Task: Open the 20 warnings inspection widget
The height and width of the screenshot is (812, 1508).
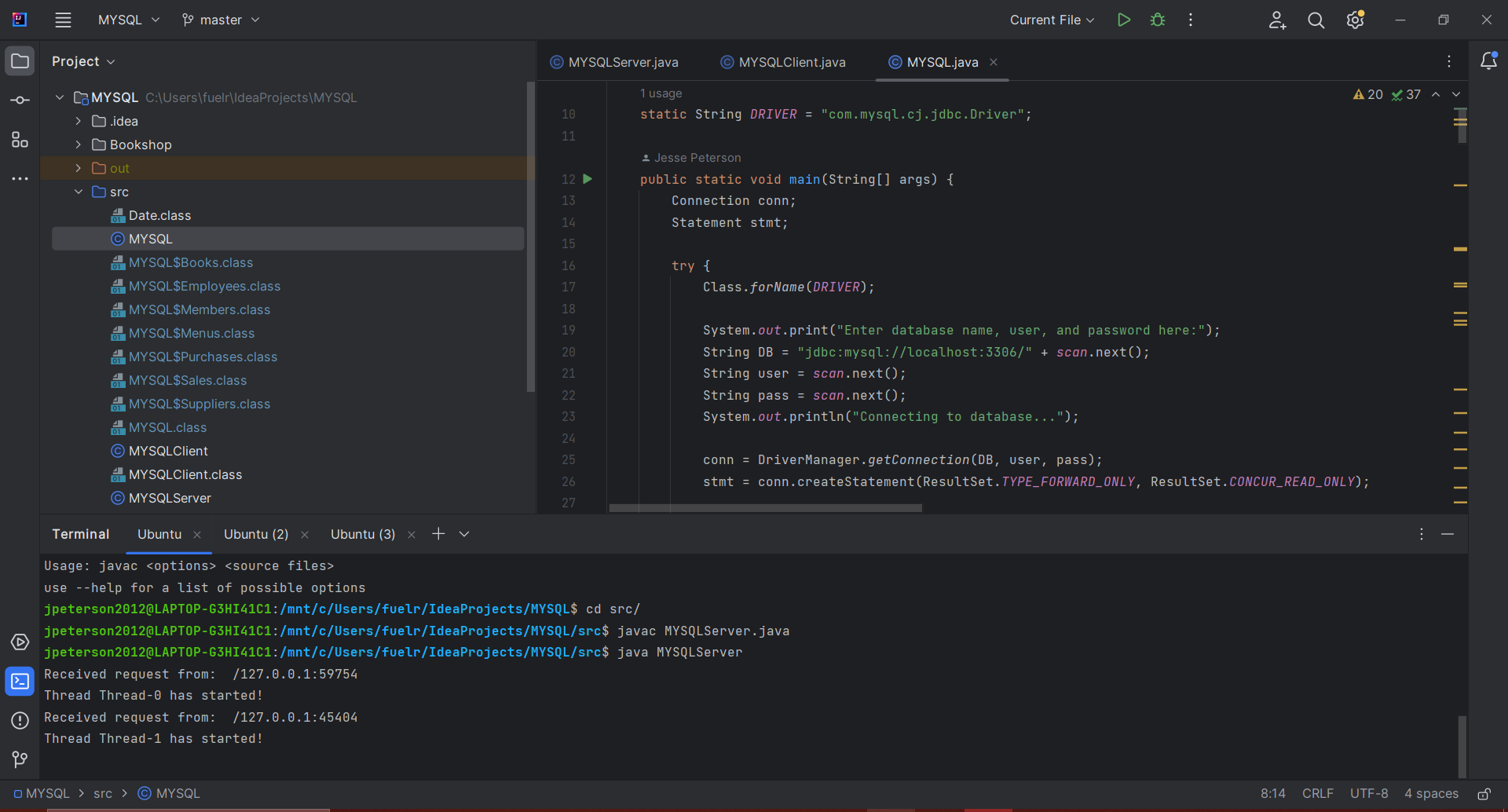Action: tap(1367, 94)
